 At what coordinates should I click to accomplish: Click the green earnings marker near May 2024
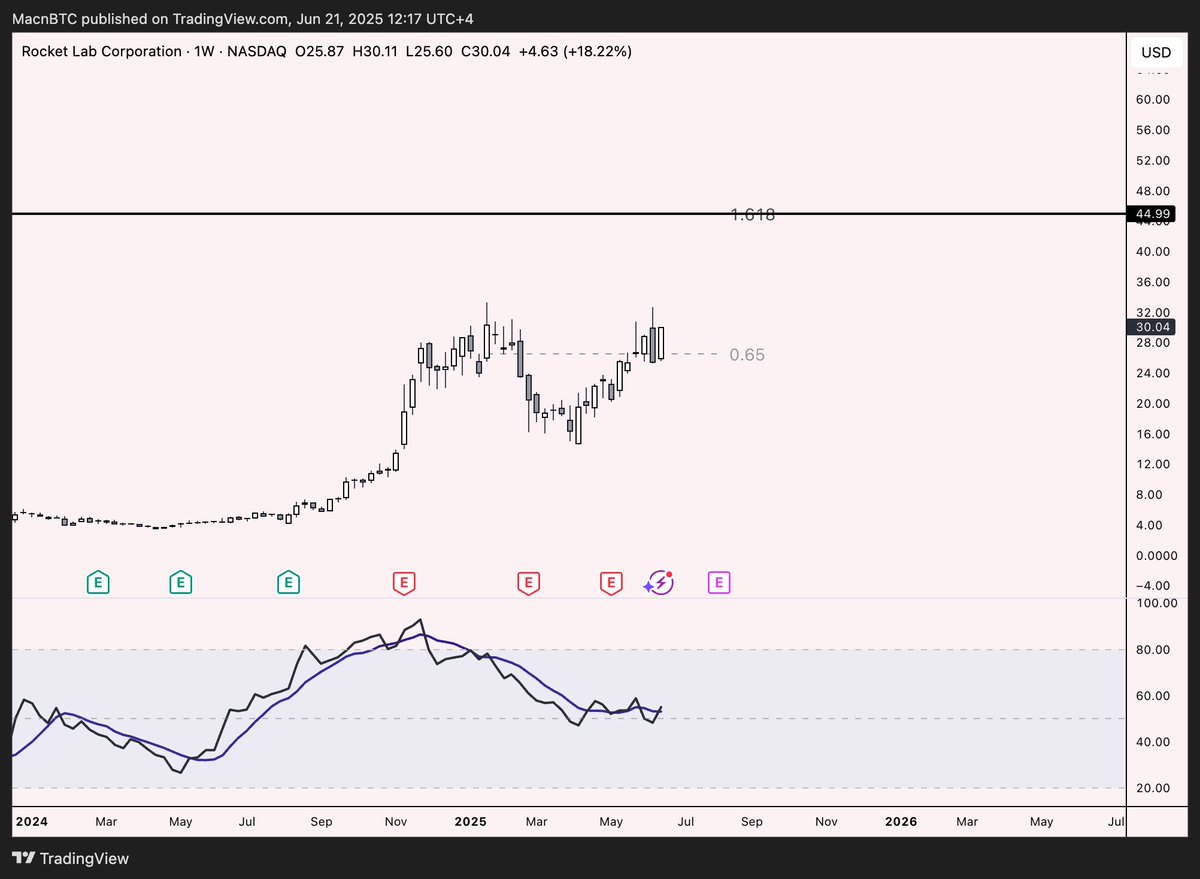click(180, 581)
